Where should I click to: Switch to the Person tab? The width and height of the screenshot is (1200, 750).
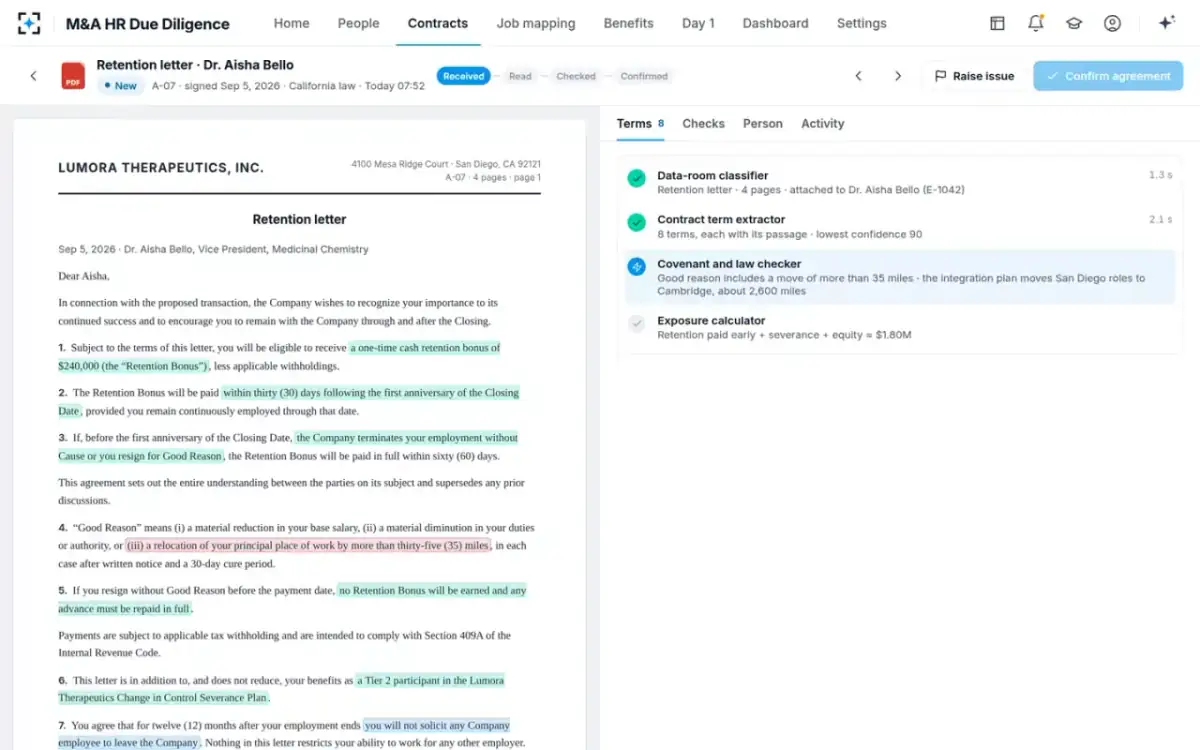(763, 124)
